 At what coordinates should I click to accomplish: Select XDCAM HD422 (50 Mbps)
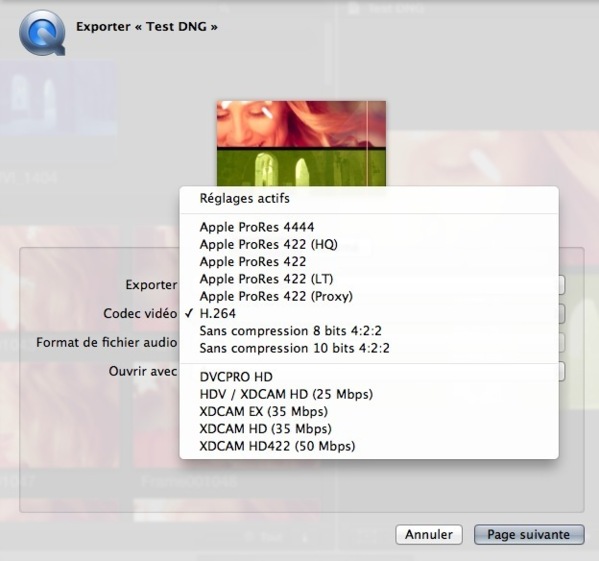pos(369,446)
